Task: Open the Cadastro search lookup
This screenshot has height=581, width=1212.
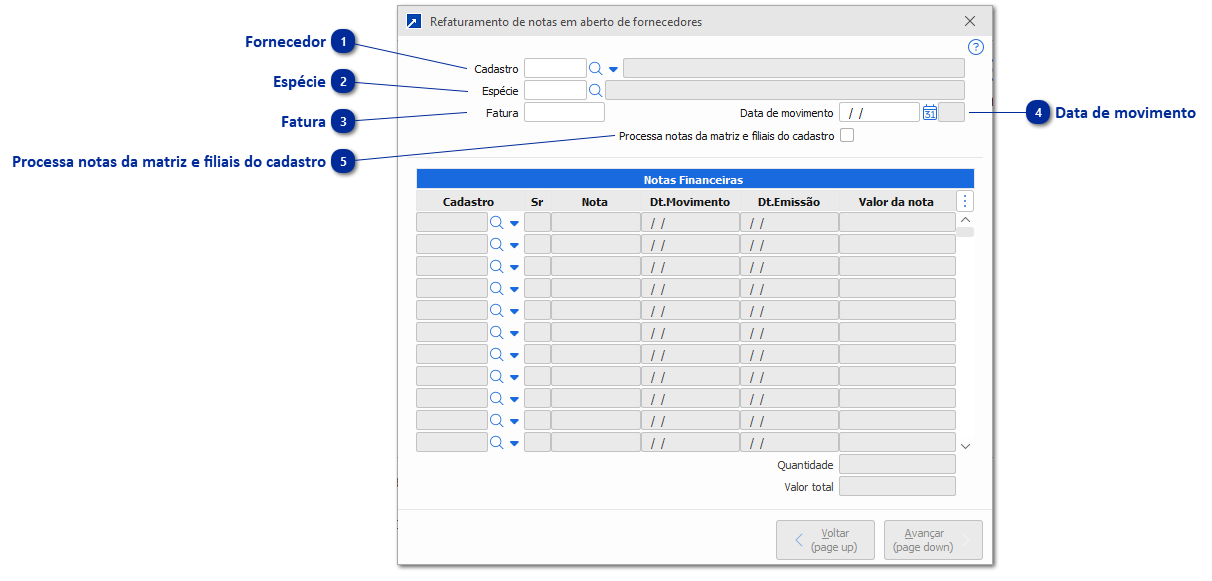Action: click(x=595, y=67)
